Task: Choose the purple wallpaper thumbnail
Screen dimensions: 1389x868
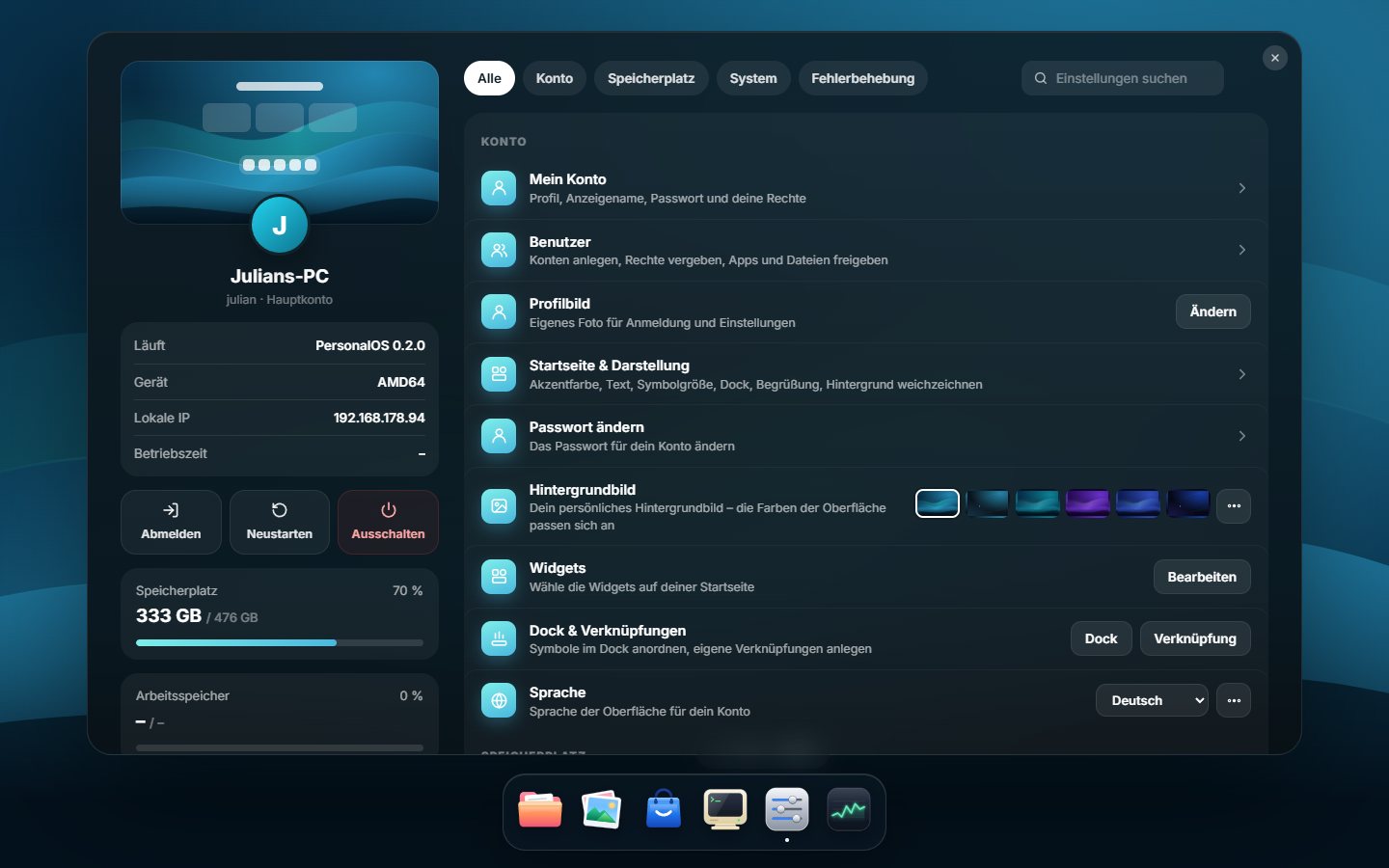Action: click(1088, 503)
